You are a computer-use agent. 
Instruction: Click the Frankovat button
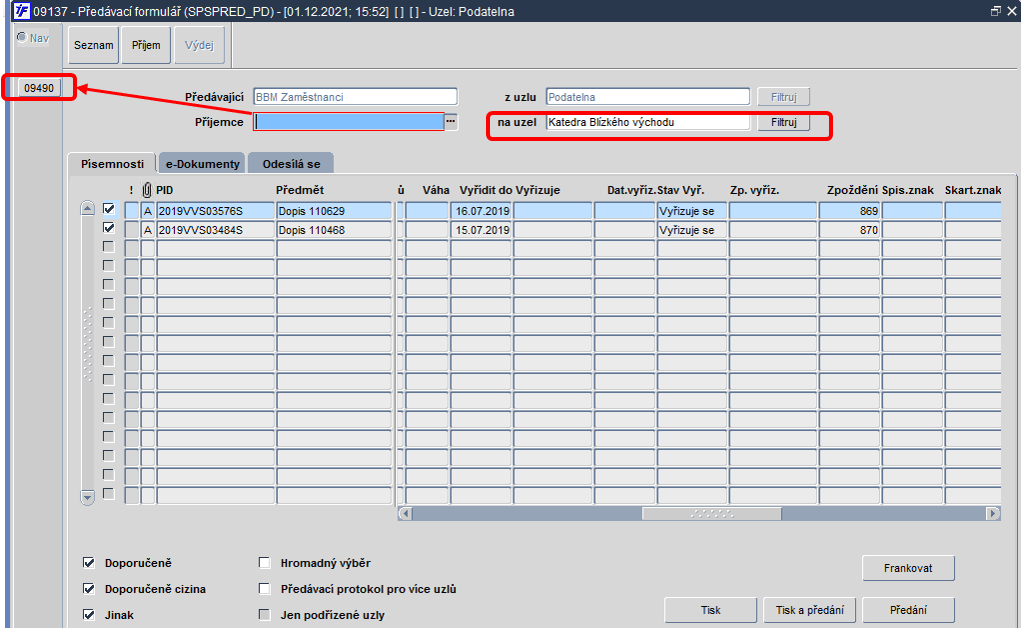[x=908, y=568]
